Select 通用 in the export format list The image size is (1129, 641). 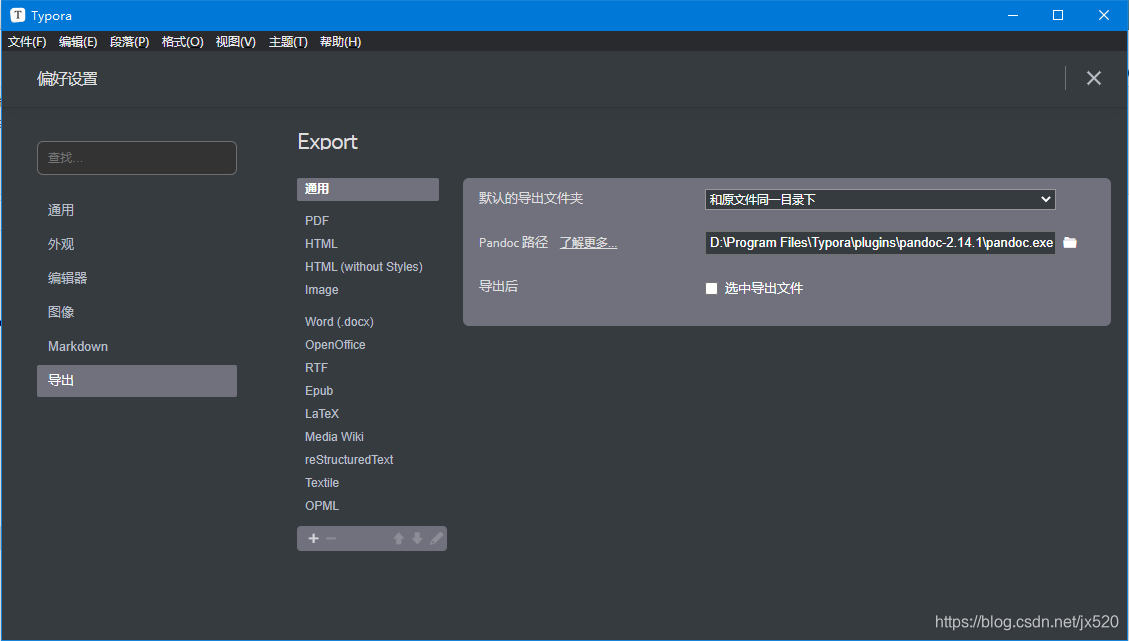click(x=368, y=189)
